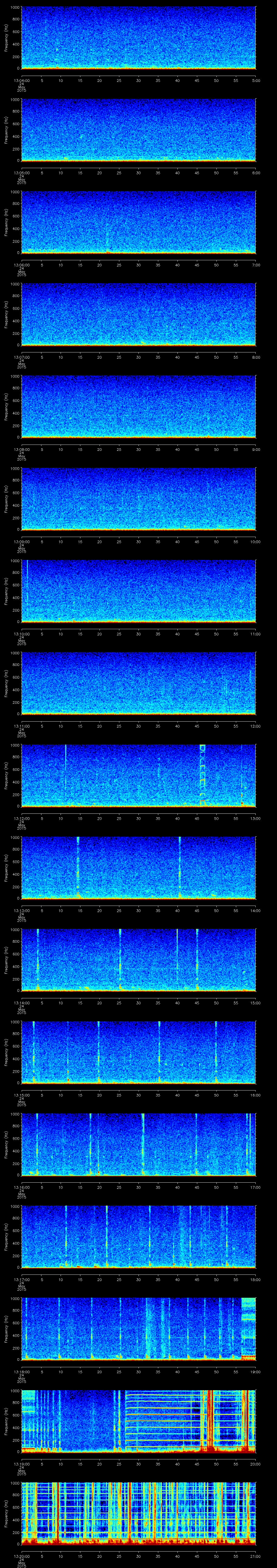Click the "6:00" end time label
The height and width of the screenshot is (1568, 277).
[x=256, y=173]
